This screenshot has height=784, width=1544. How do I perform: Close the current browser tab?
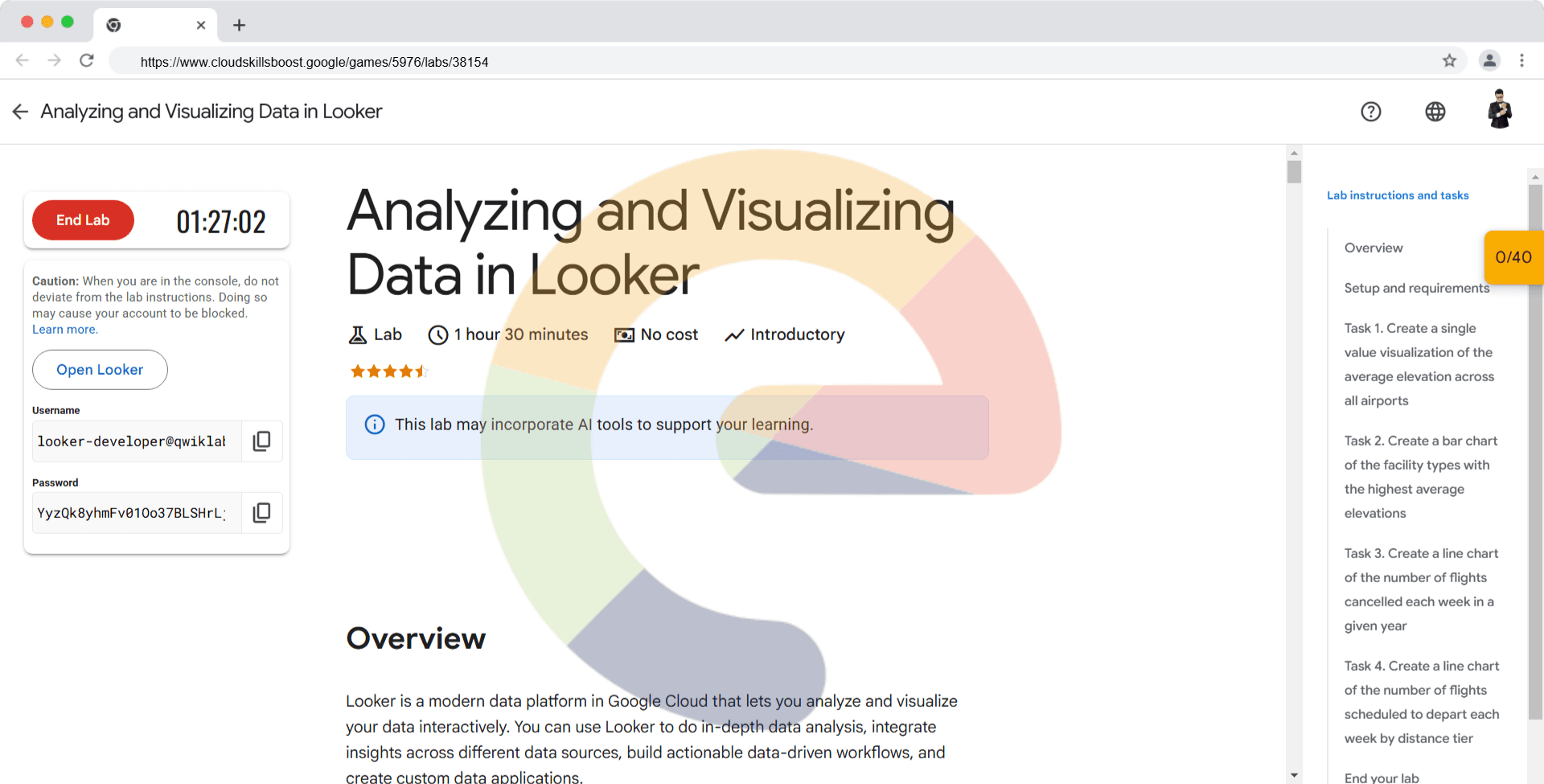coord(201,25)
